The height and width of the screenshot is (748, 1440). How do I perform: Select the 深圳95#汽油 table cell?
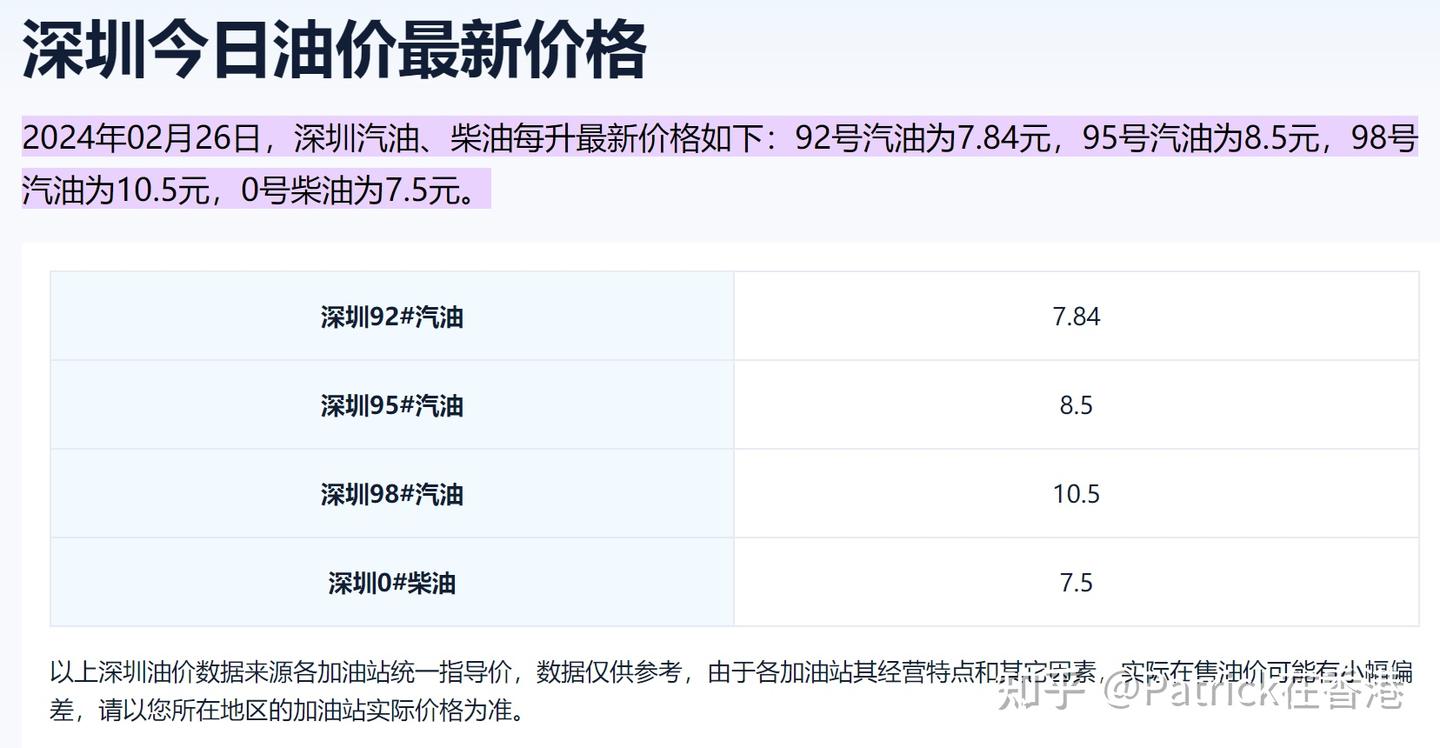click(392, 405)
